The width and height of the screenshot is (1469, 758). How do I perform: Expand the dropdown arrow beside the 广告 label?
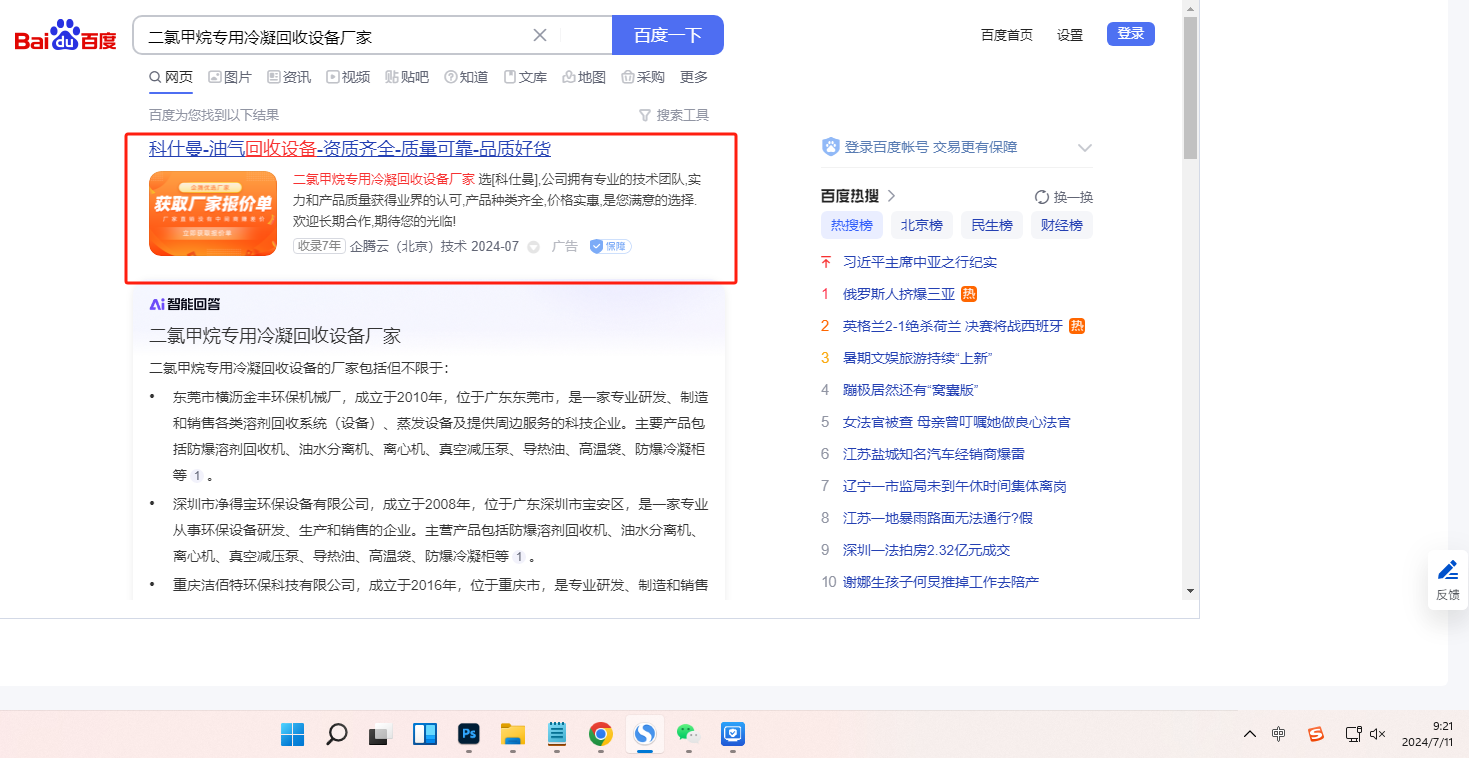[x=533, y=247]
